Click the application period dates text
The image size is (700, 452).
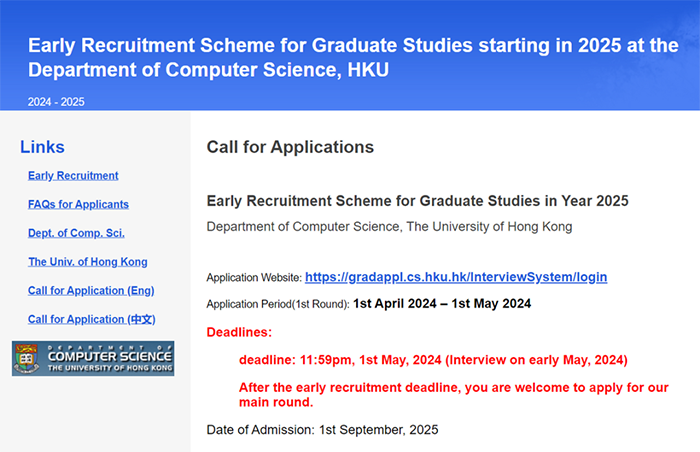442,304
